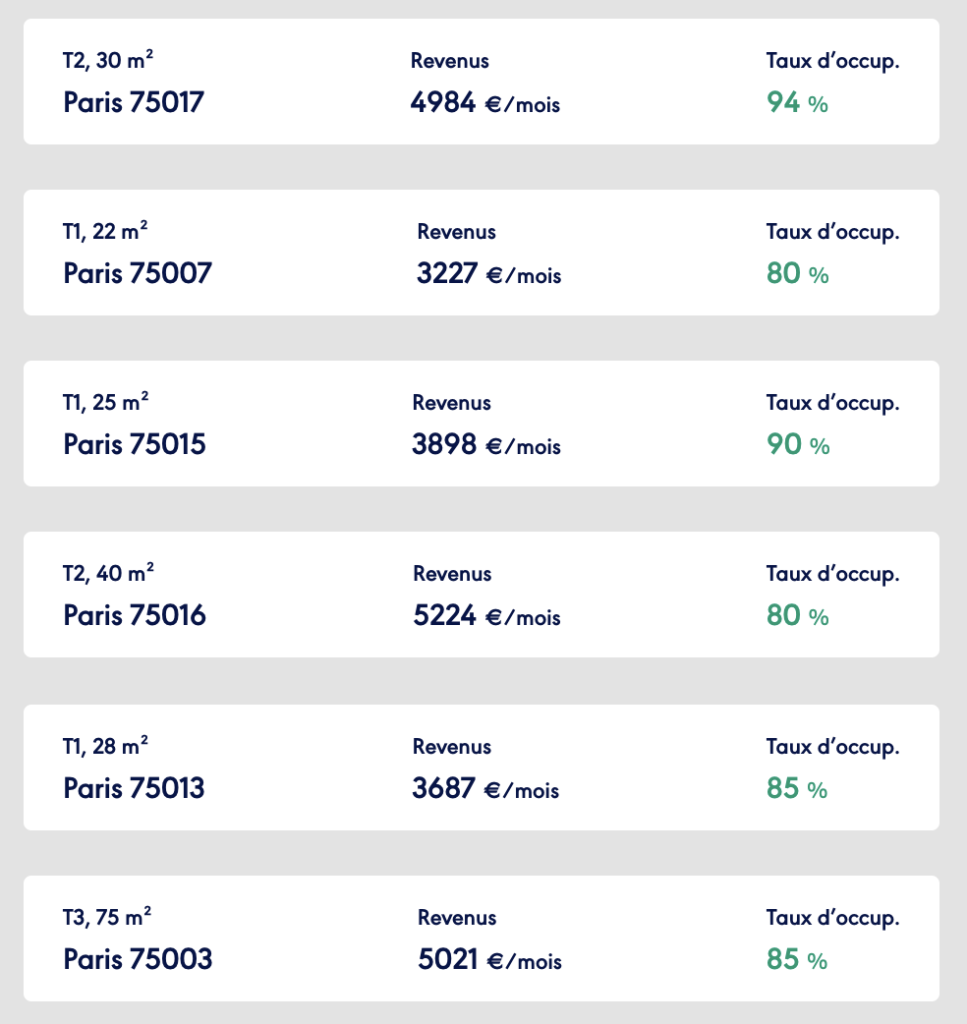Click the "T2, 40 m²" label
967x1024 pixels.
click(x=108, y=573)
